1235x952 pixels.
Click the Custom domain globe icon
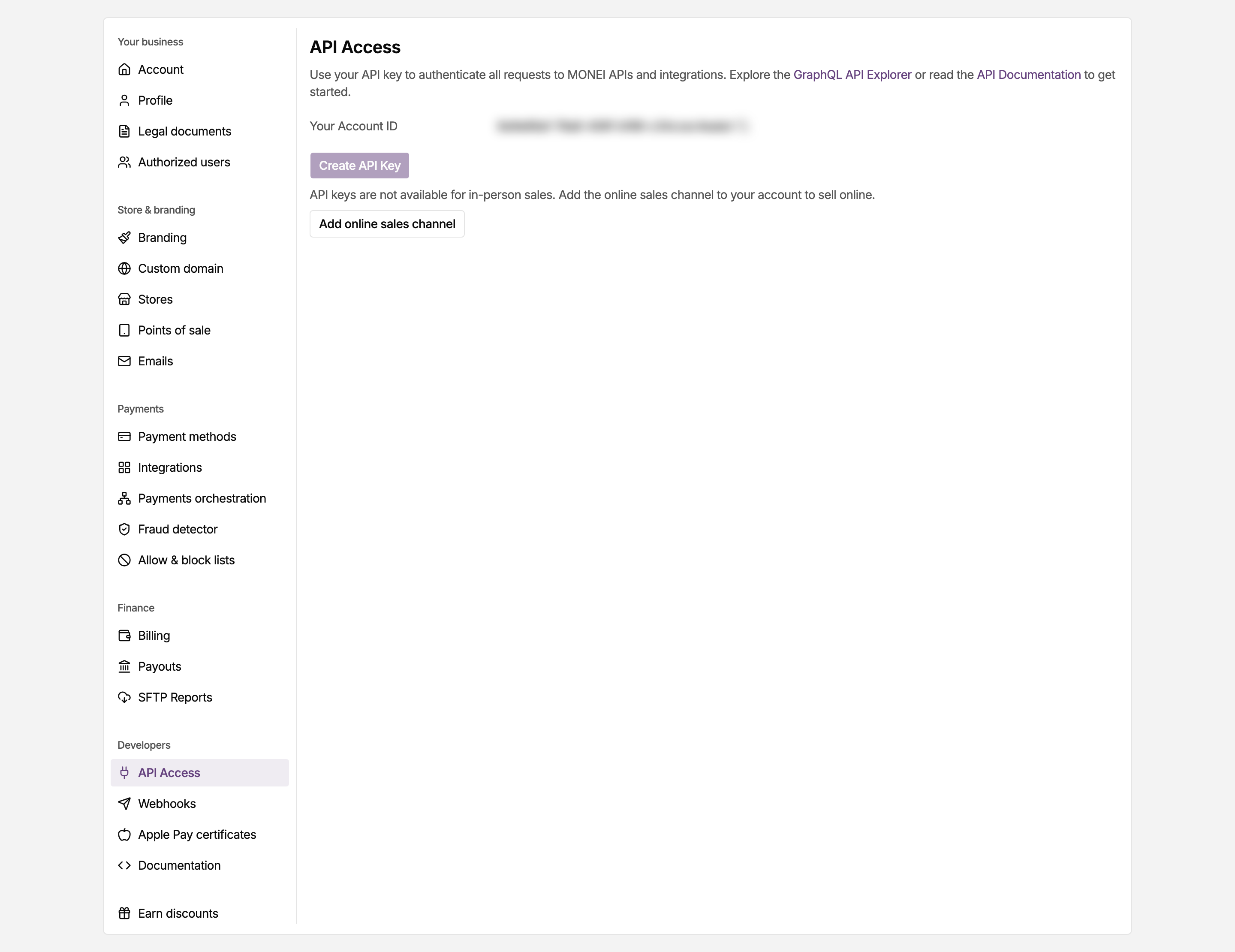pos(124,268)
